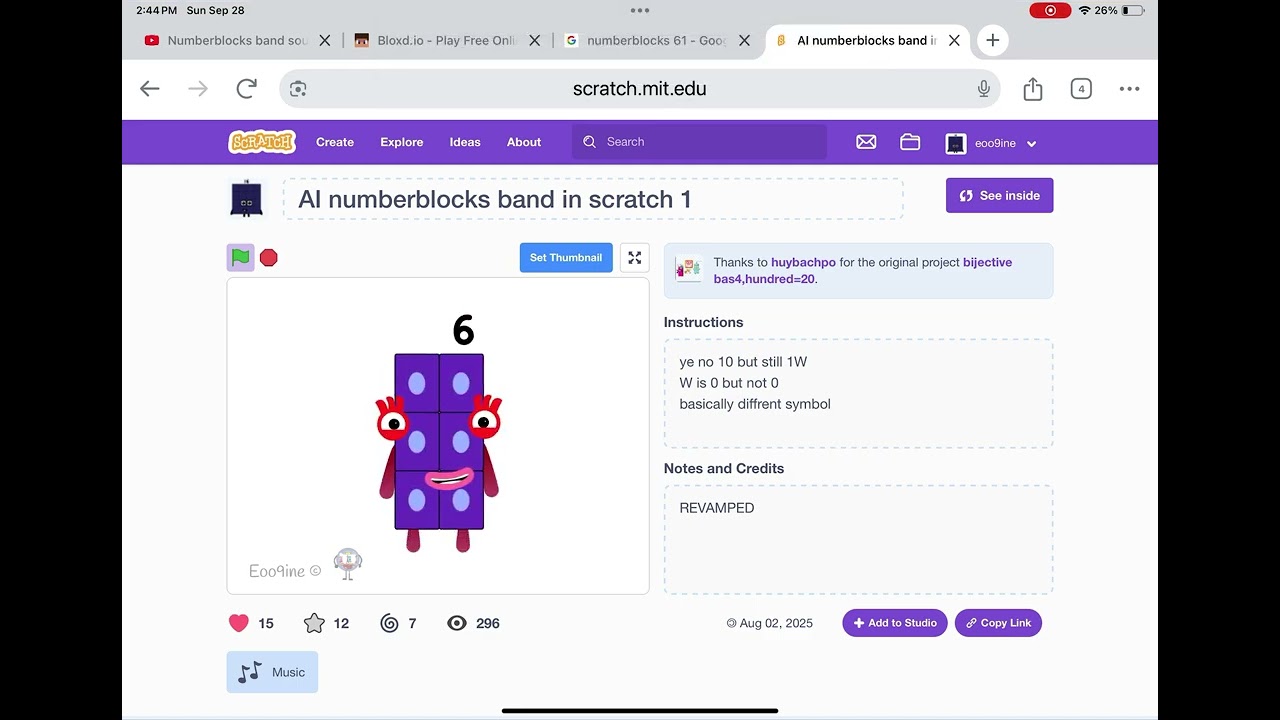
Task: Edit the Instructions text box
Action: [858, 393]
